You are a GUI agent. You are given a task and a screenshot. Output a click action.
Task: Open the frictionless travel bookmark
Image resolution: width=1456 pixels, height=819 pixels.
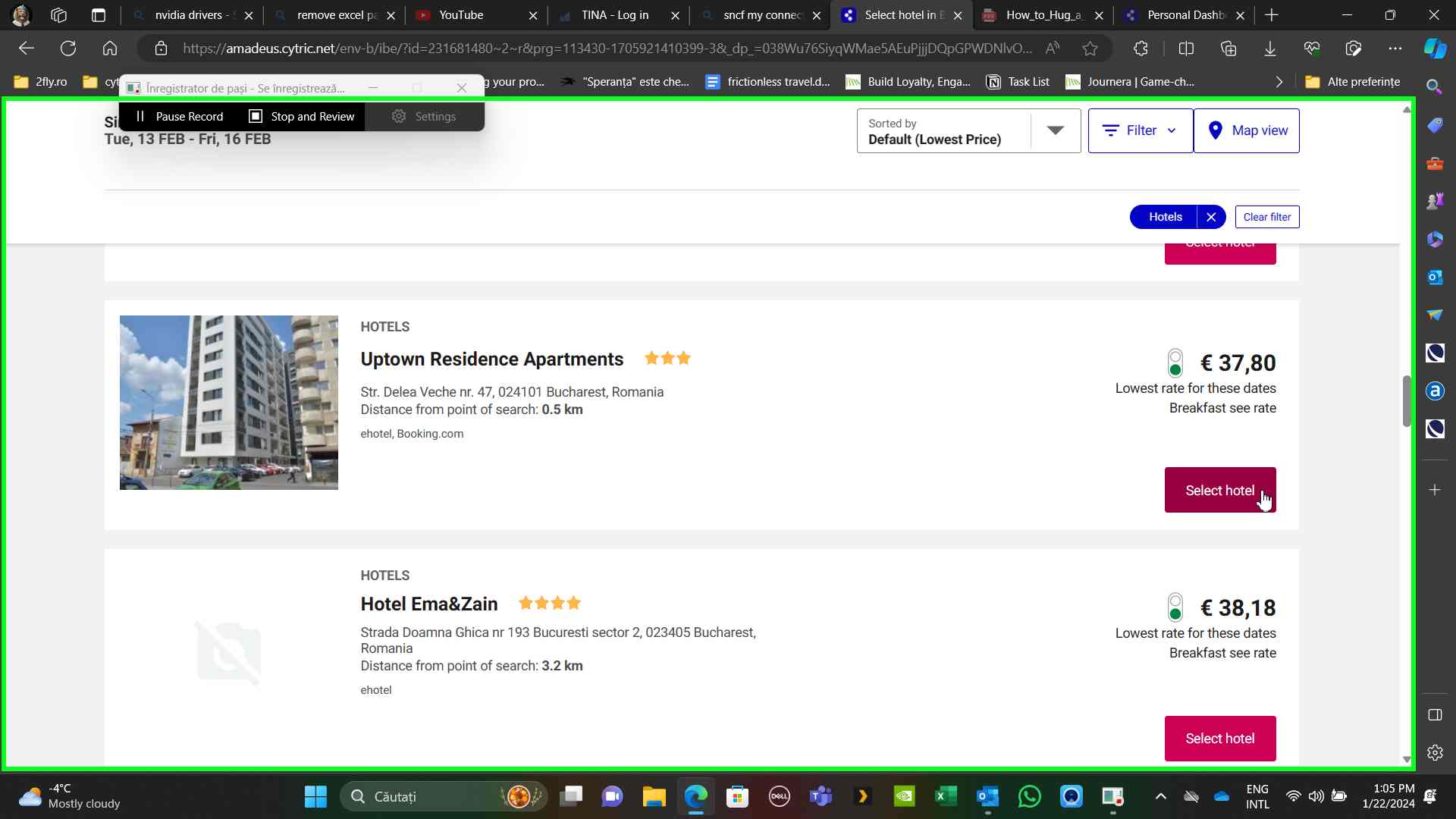(x=767, y=82)
